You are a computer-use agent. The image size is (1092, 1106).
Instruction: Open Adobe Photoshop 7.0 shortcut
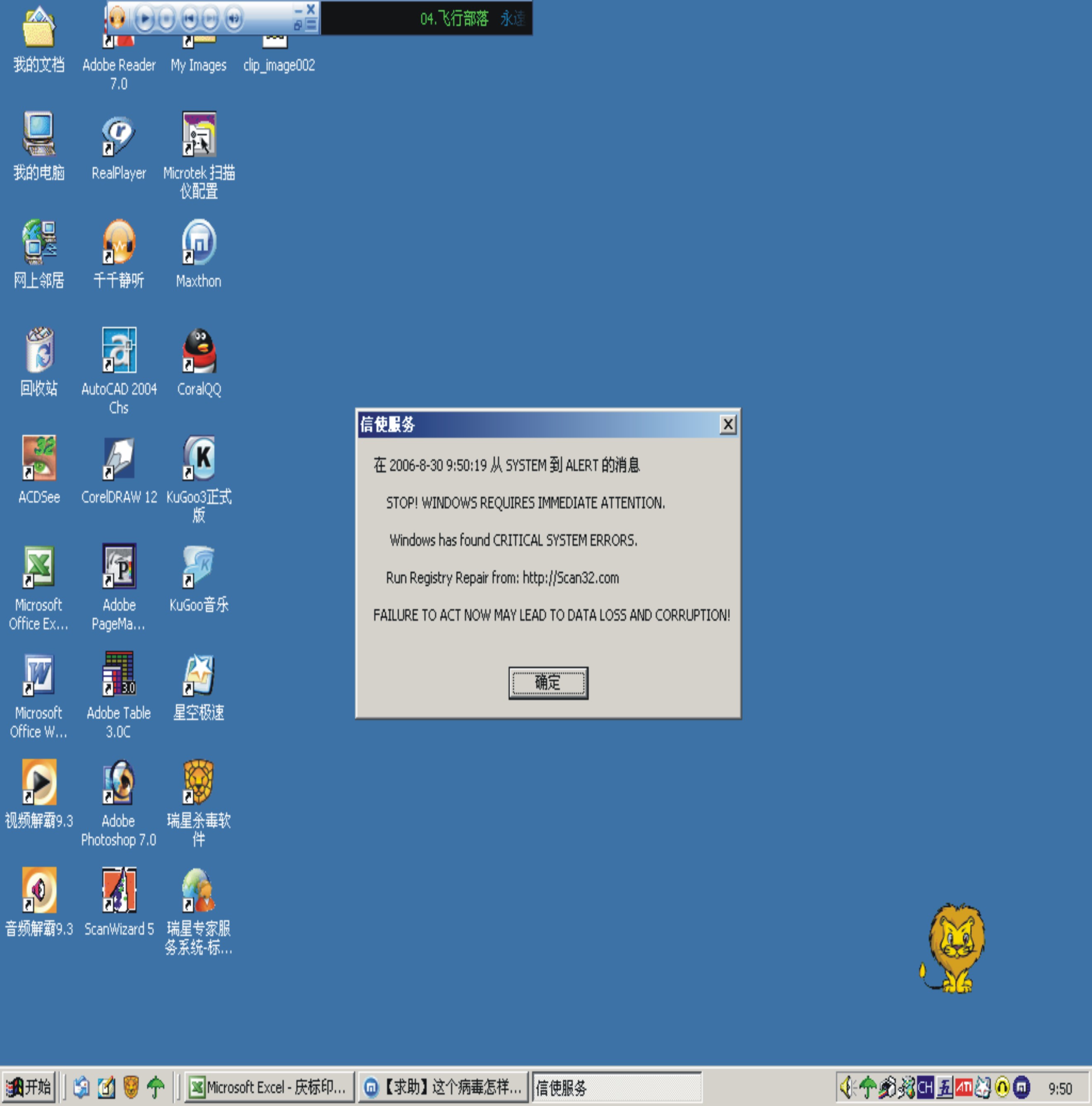pos(118,782)
